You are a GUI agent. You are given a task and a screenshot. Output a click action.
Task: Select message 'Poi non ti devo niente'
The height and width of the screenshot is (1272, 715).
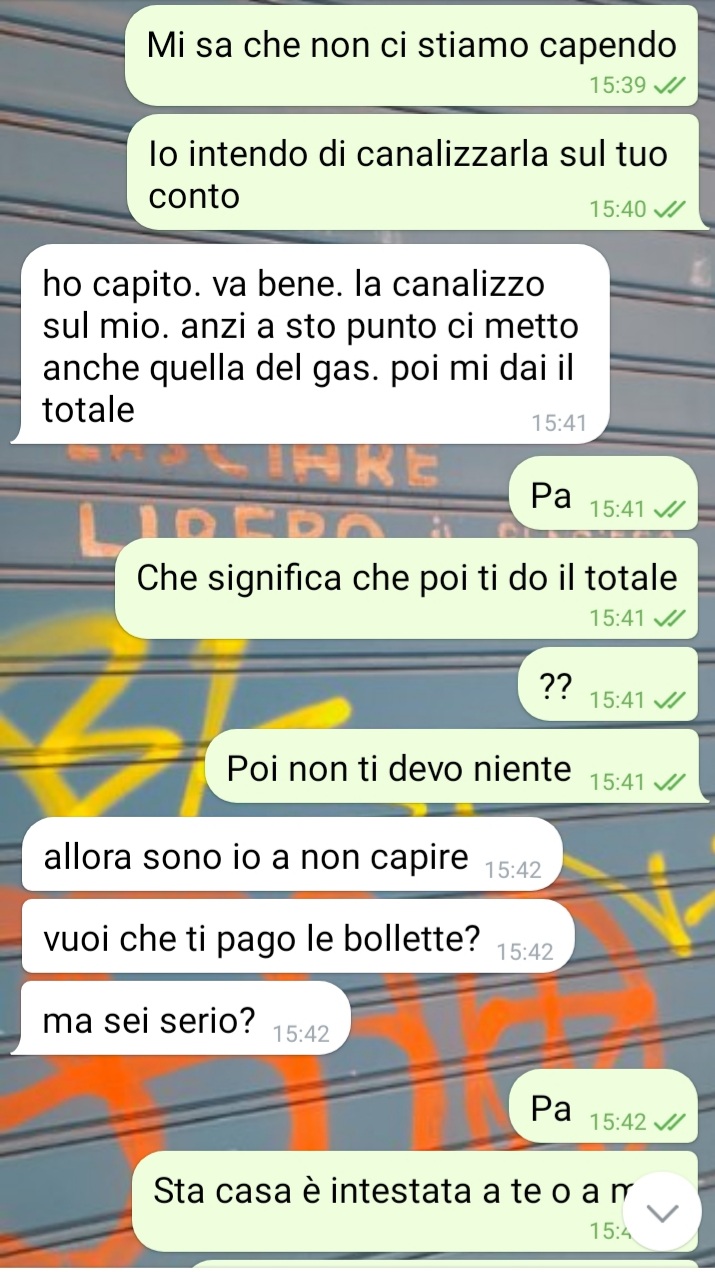click(x=451, y=766)
